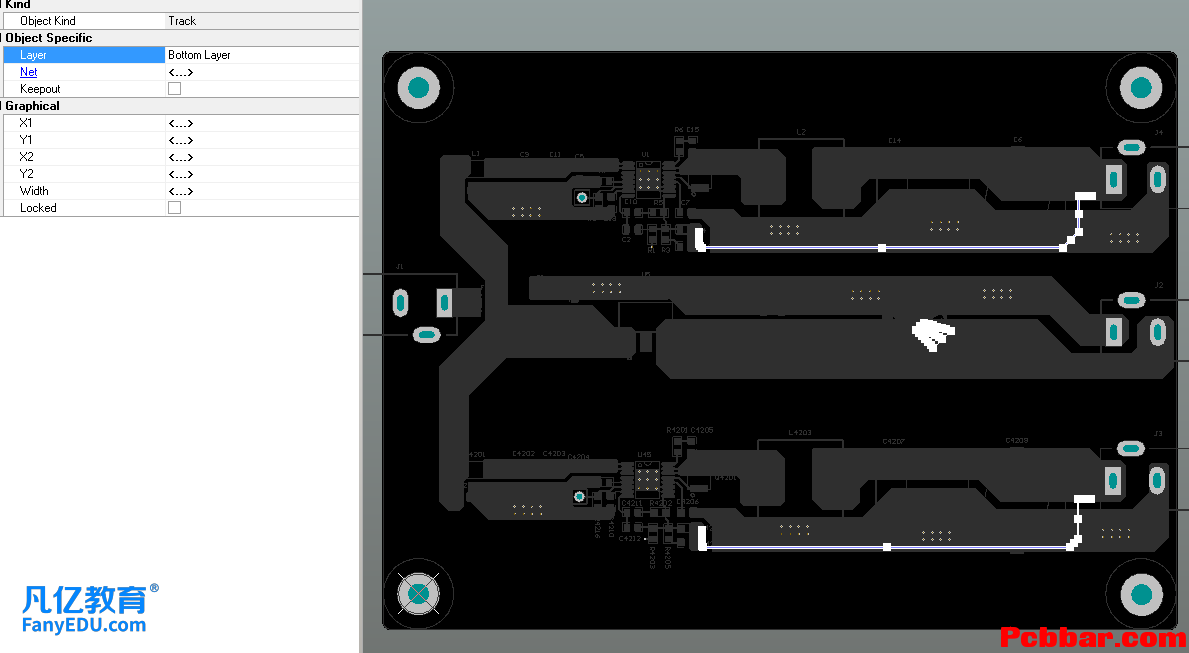Click the U45 designator label
This screenshot has width=1189, height=653.
point(644,454)
